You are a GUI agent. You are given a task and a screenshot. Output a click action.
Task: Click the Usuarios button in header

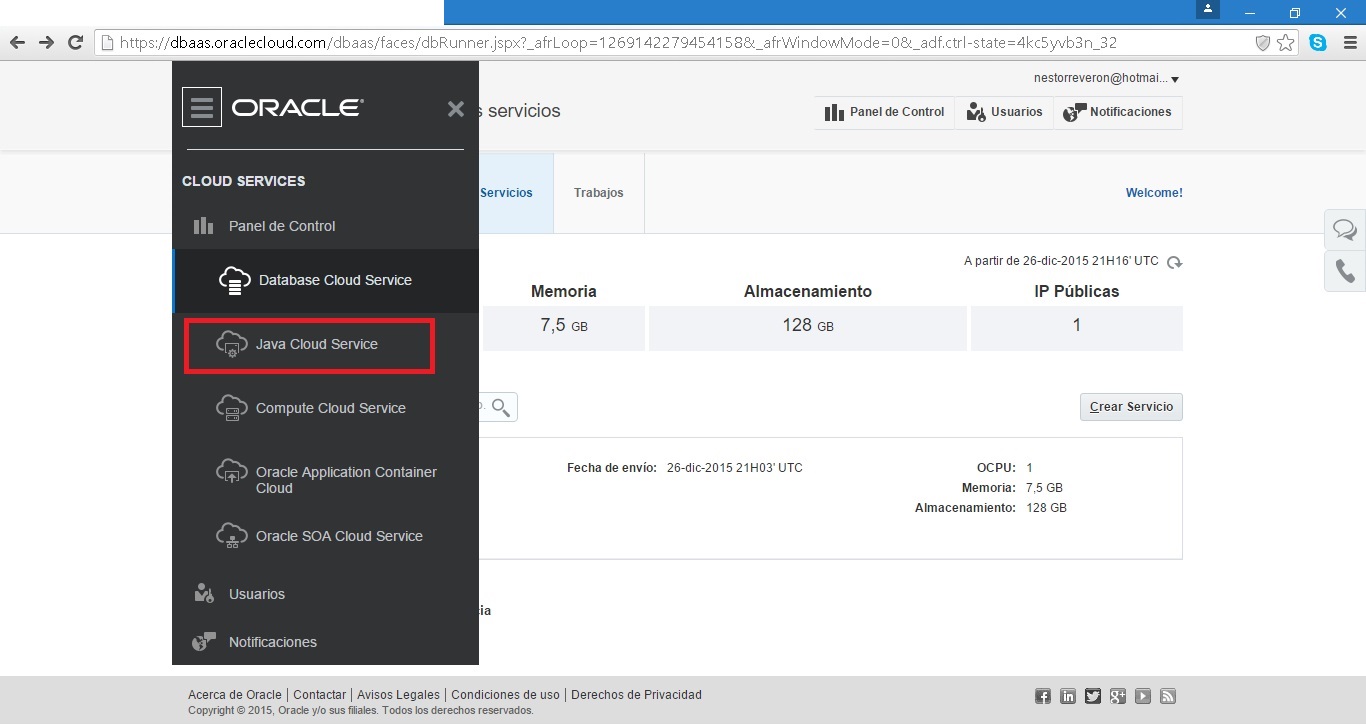tap(1004, 113)
